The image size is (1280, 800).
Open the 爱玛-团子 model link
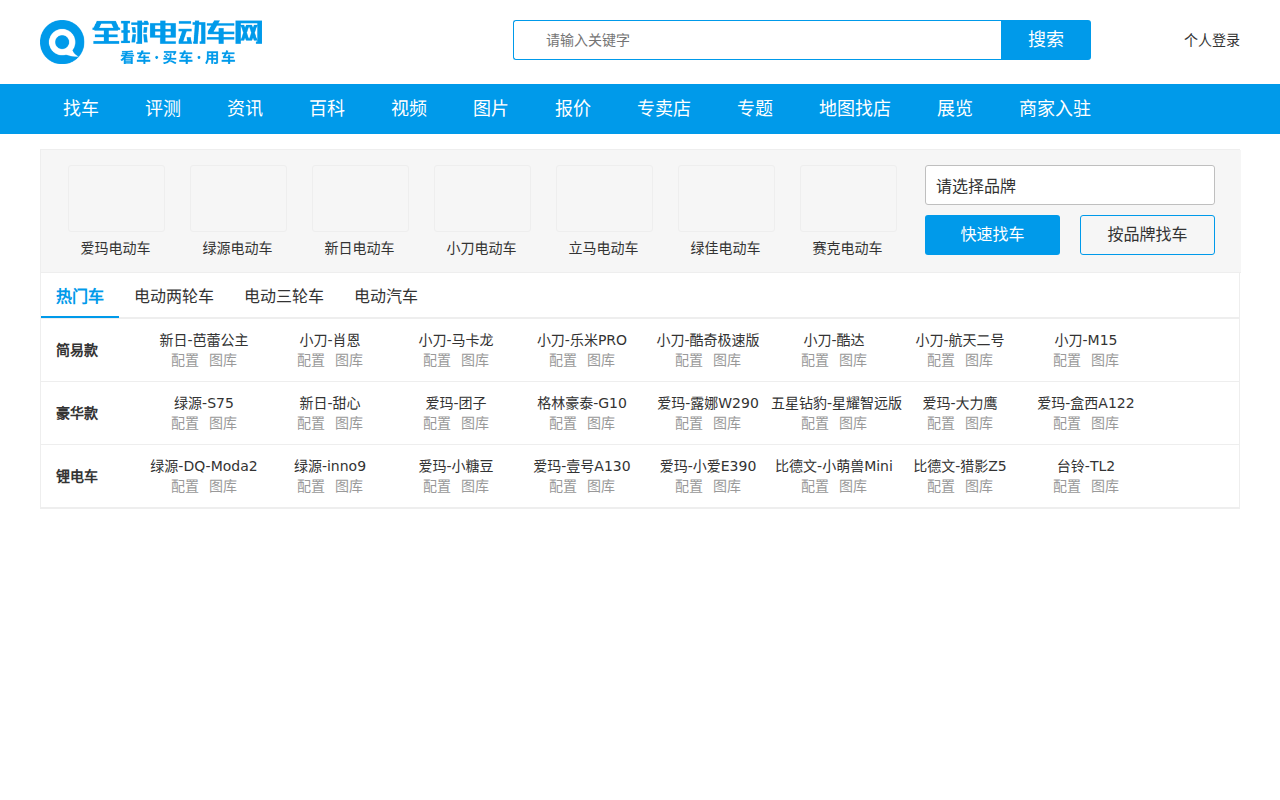pos(456,403)
